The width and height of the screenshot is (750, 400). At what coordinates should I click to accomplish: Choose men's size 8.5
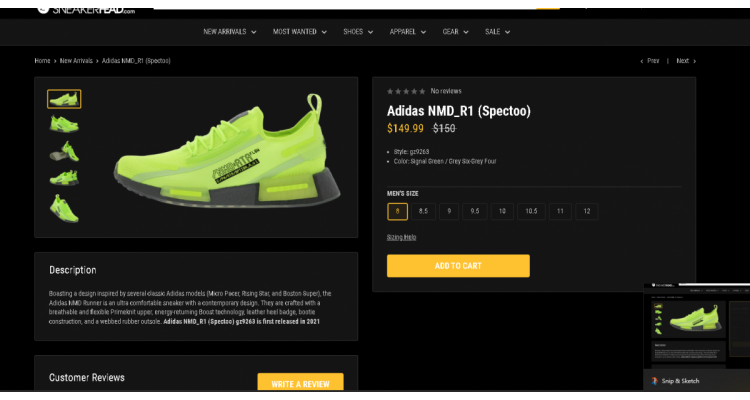423,211
